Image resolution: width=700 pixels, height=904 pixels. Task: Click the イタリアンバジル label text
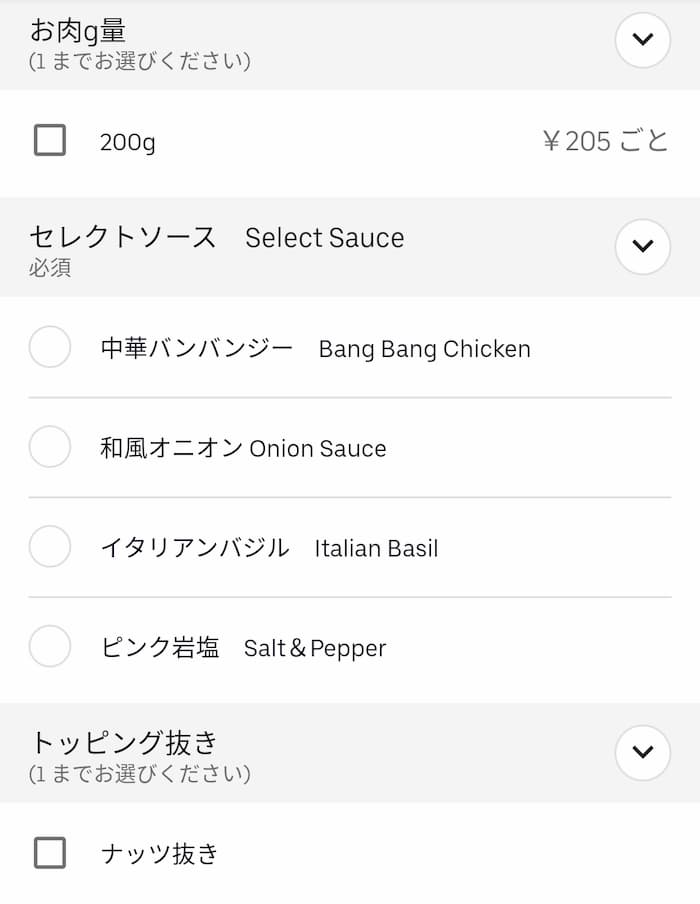[x=195, y=548]
